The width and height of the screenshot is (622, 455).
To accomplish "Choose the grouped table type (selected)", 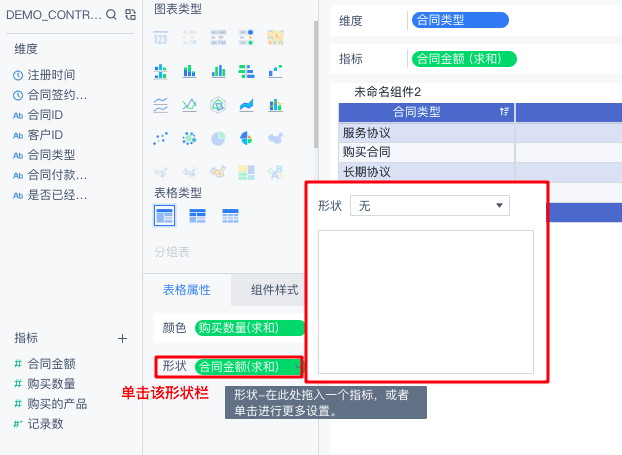I will pos(164,216).
